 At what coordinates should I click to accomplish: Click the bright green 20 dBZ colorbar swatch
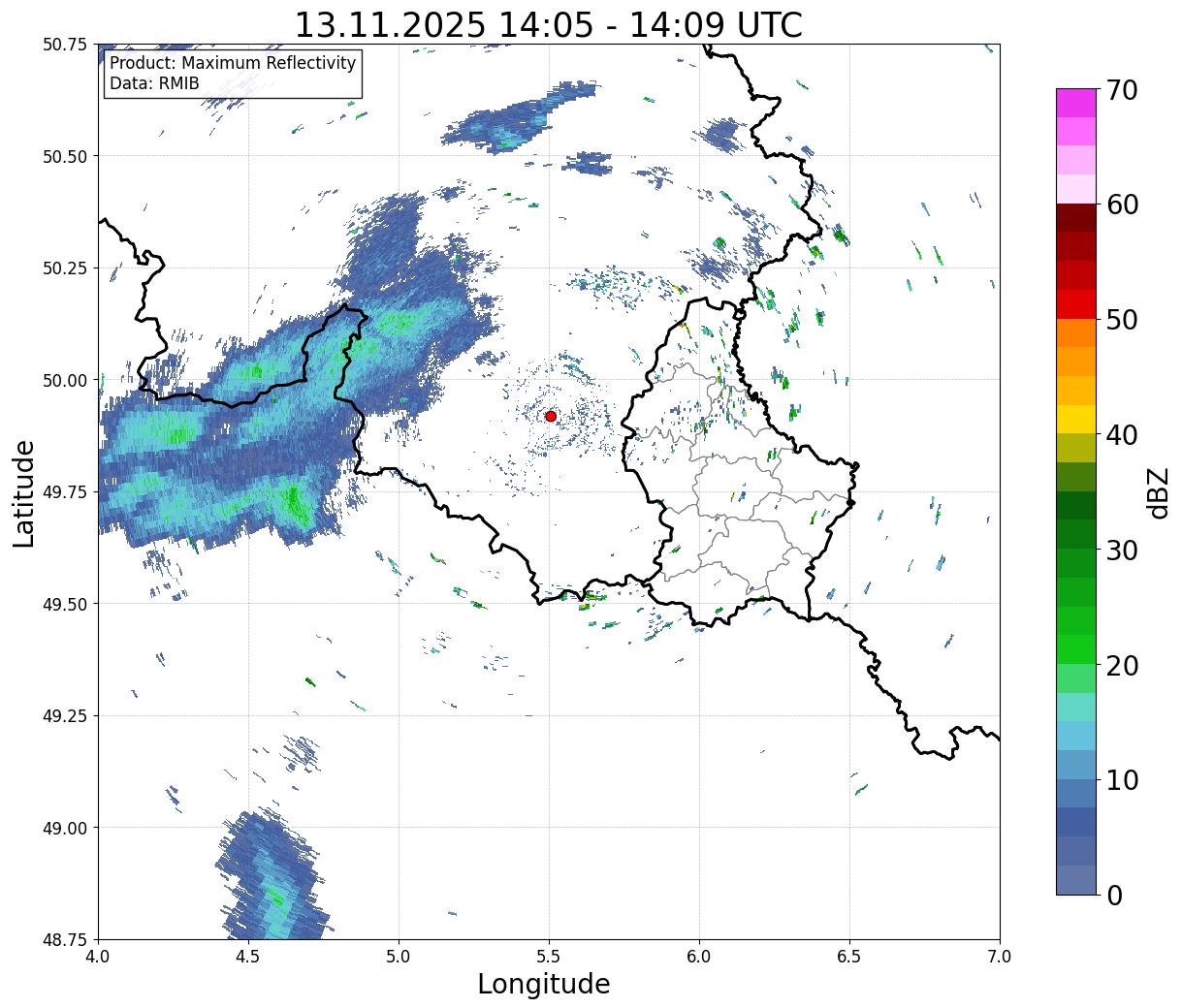point(1076,649)
